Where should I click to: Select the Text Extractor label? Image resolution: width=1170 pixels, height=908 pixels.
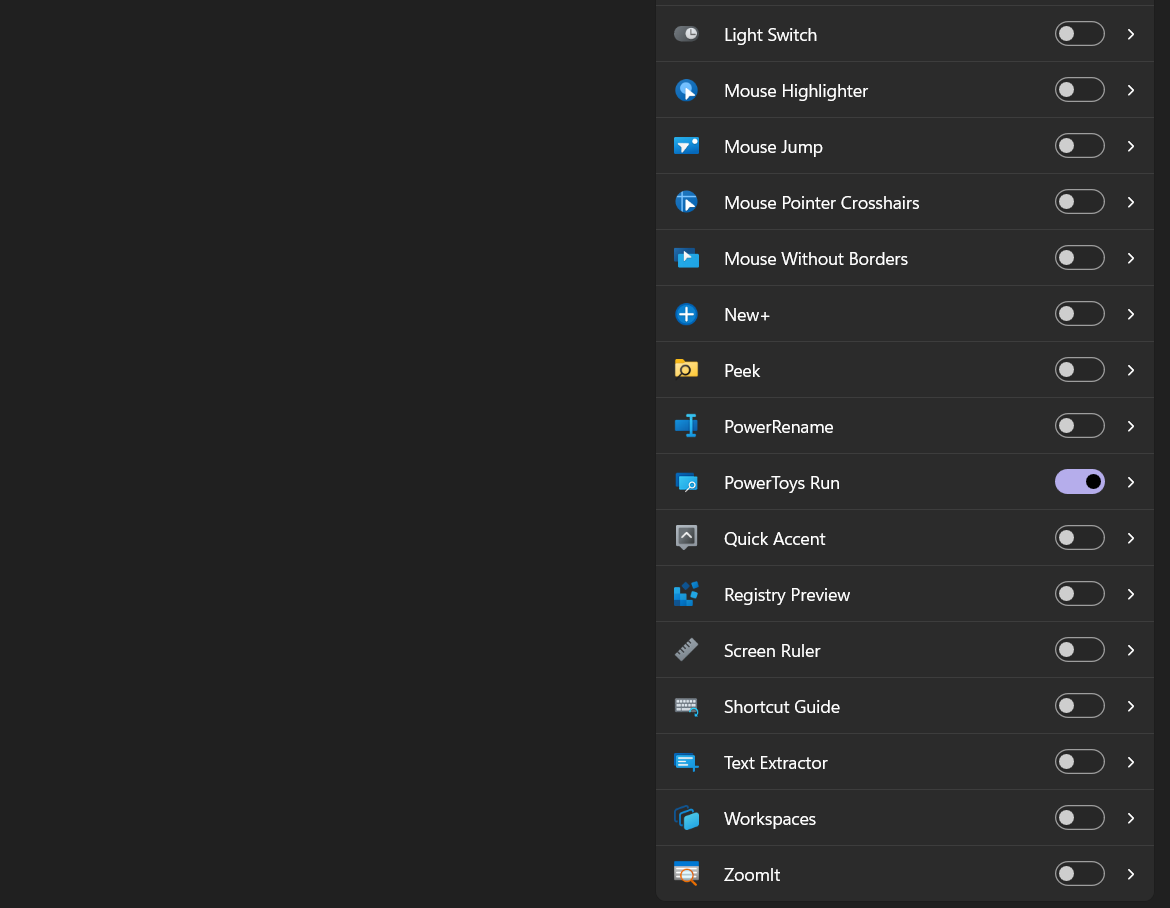(x=775, y=763)
